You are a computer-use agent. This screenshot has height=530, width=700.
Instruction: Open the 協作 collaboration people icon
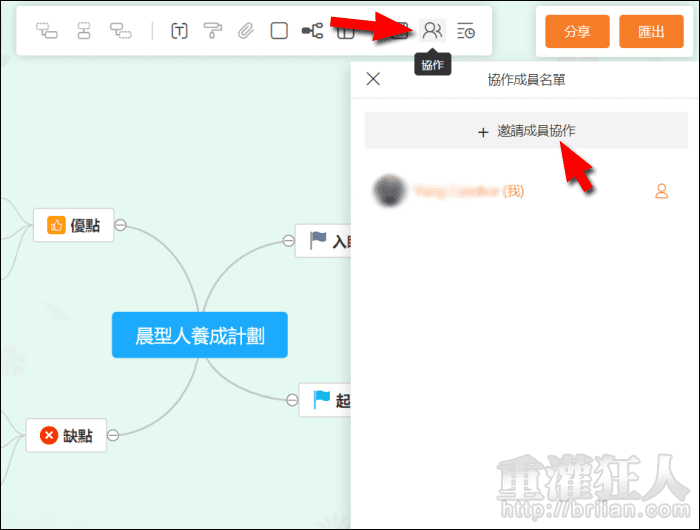432,31
